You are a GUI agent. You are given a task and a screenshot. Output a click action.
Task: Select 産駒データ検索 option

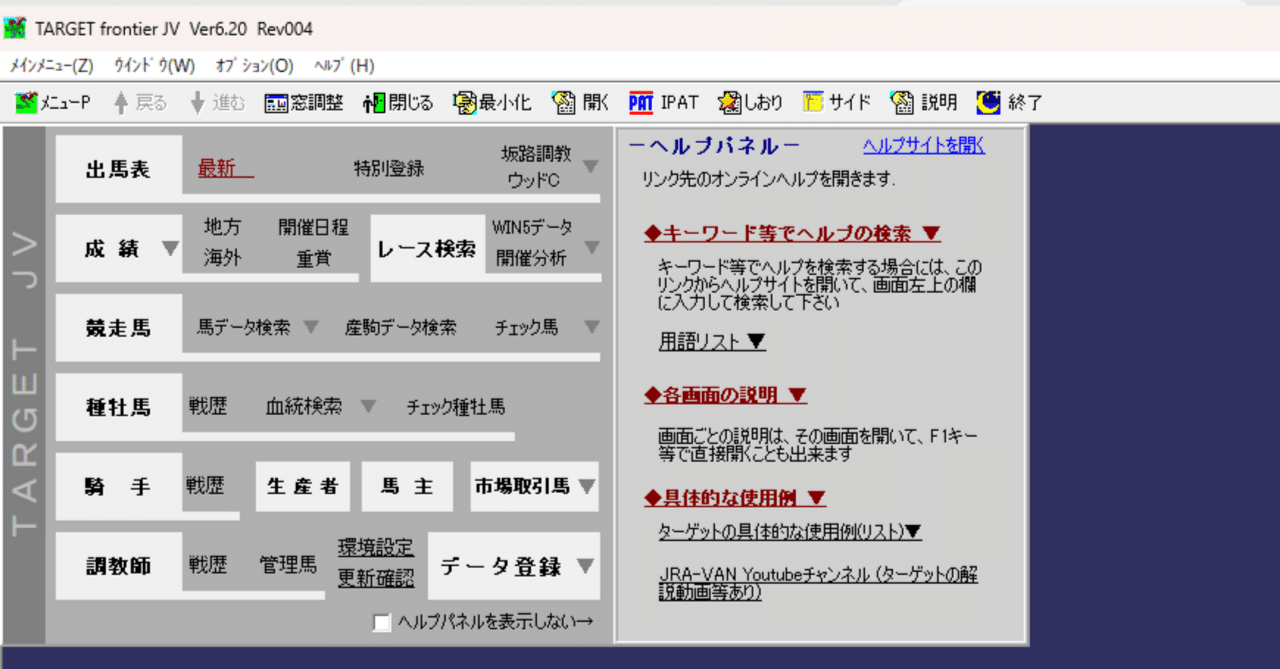401,327
